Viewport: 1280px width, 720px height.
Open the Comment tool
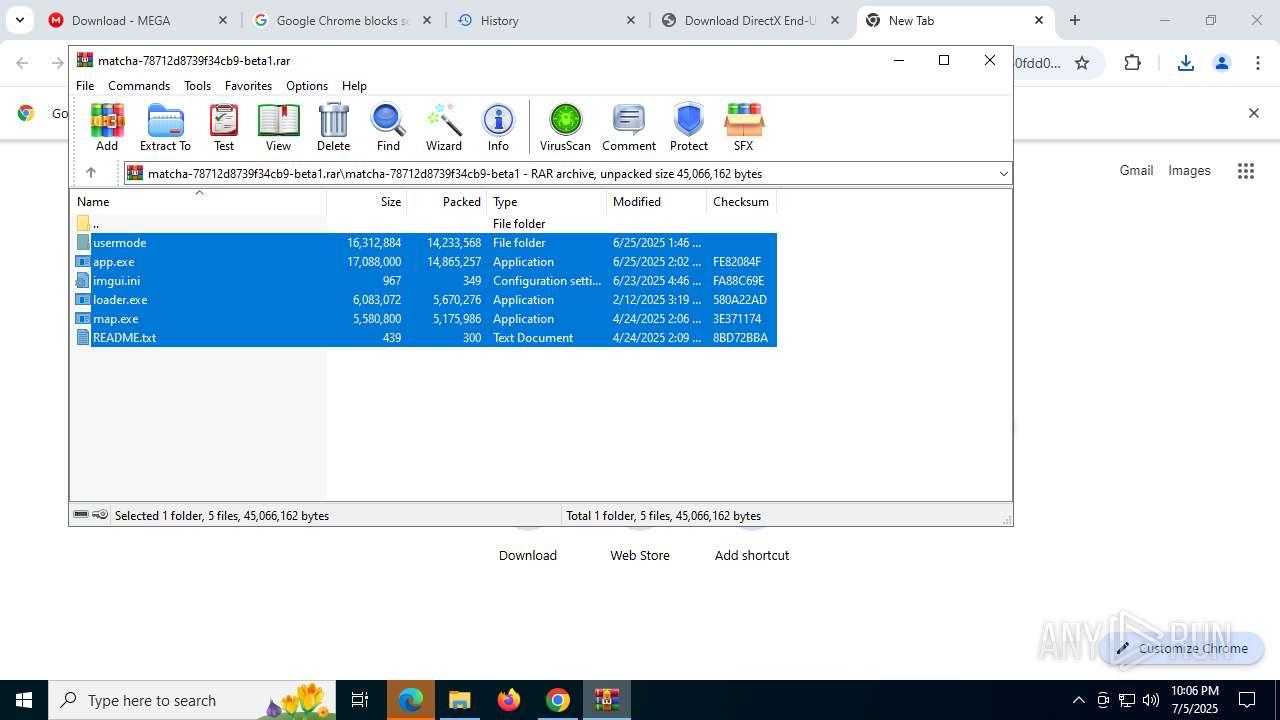tap(629, 127)
